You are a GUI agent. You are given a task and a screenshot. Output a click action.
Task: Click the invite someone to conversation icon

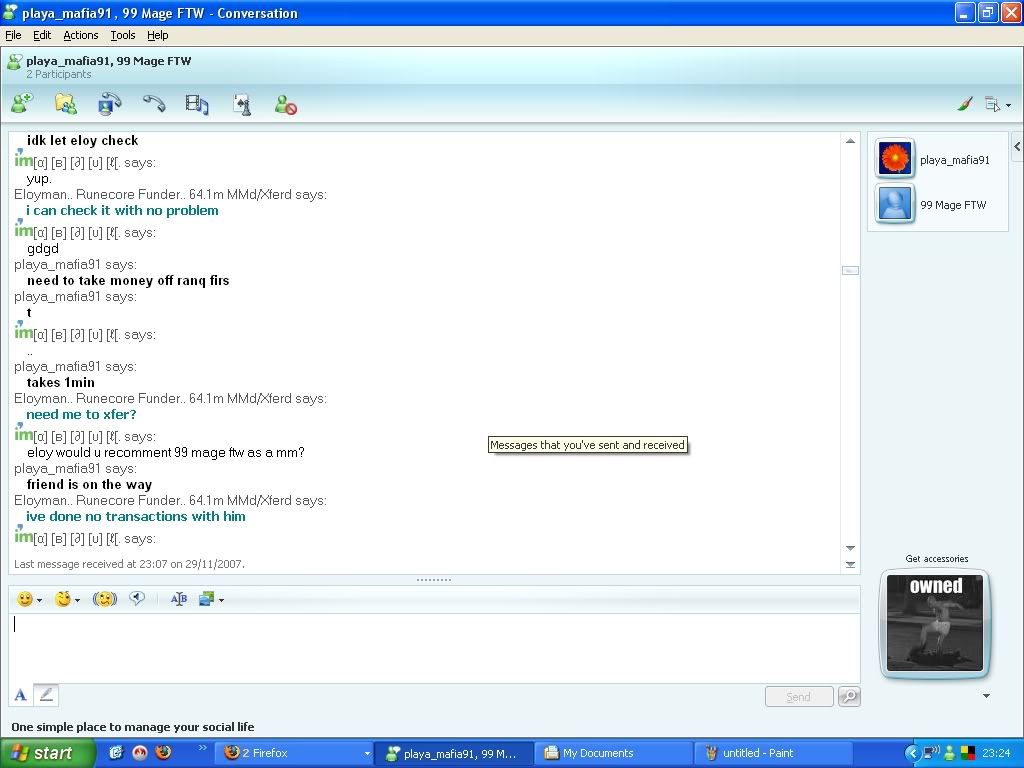click(21, 103)
